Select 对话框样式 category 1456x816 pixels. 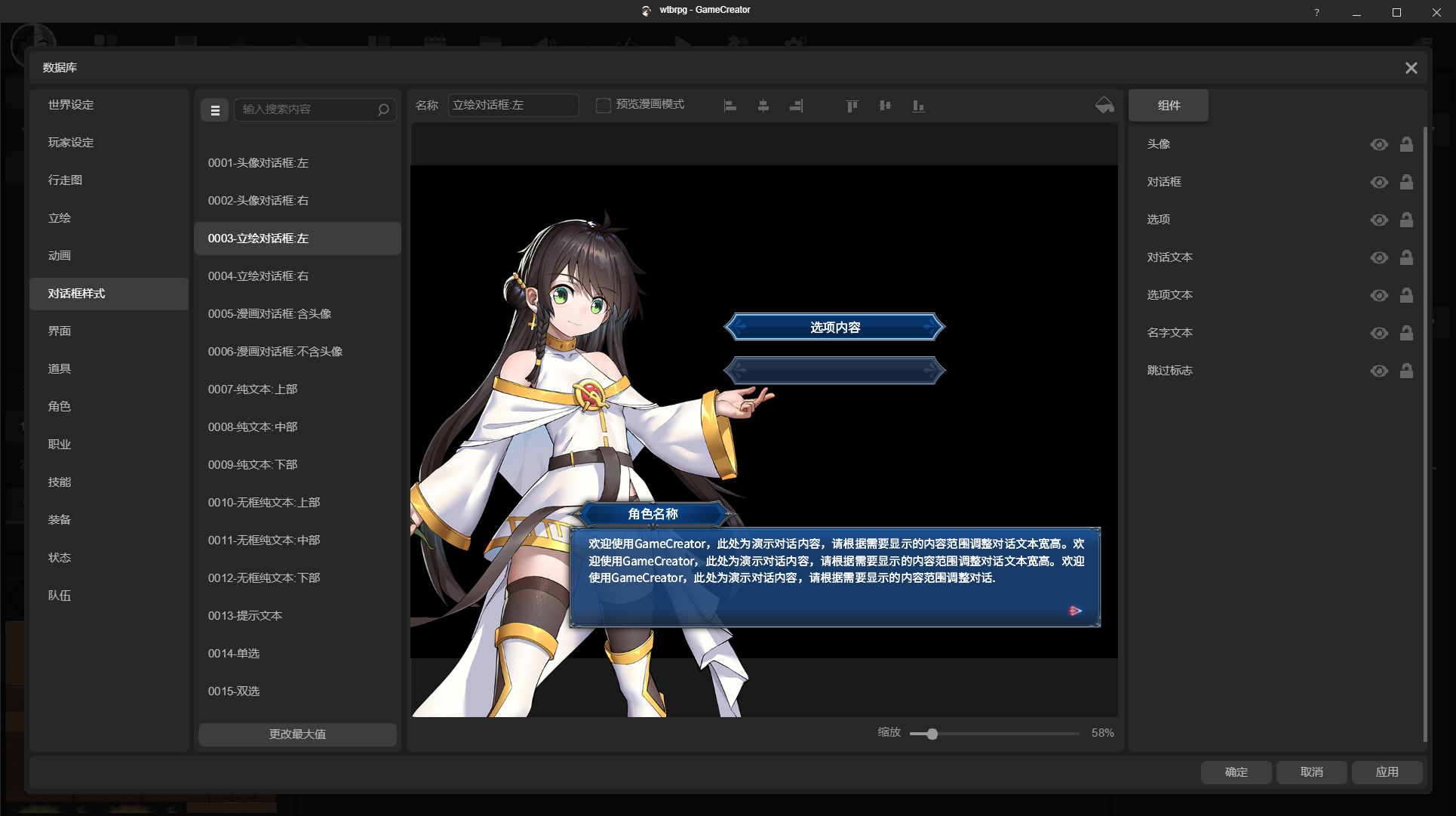pyautogui.click(x=109, y=294)
